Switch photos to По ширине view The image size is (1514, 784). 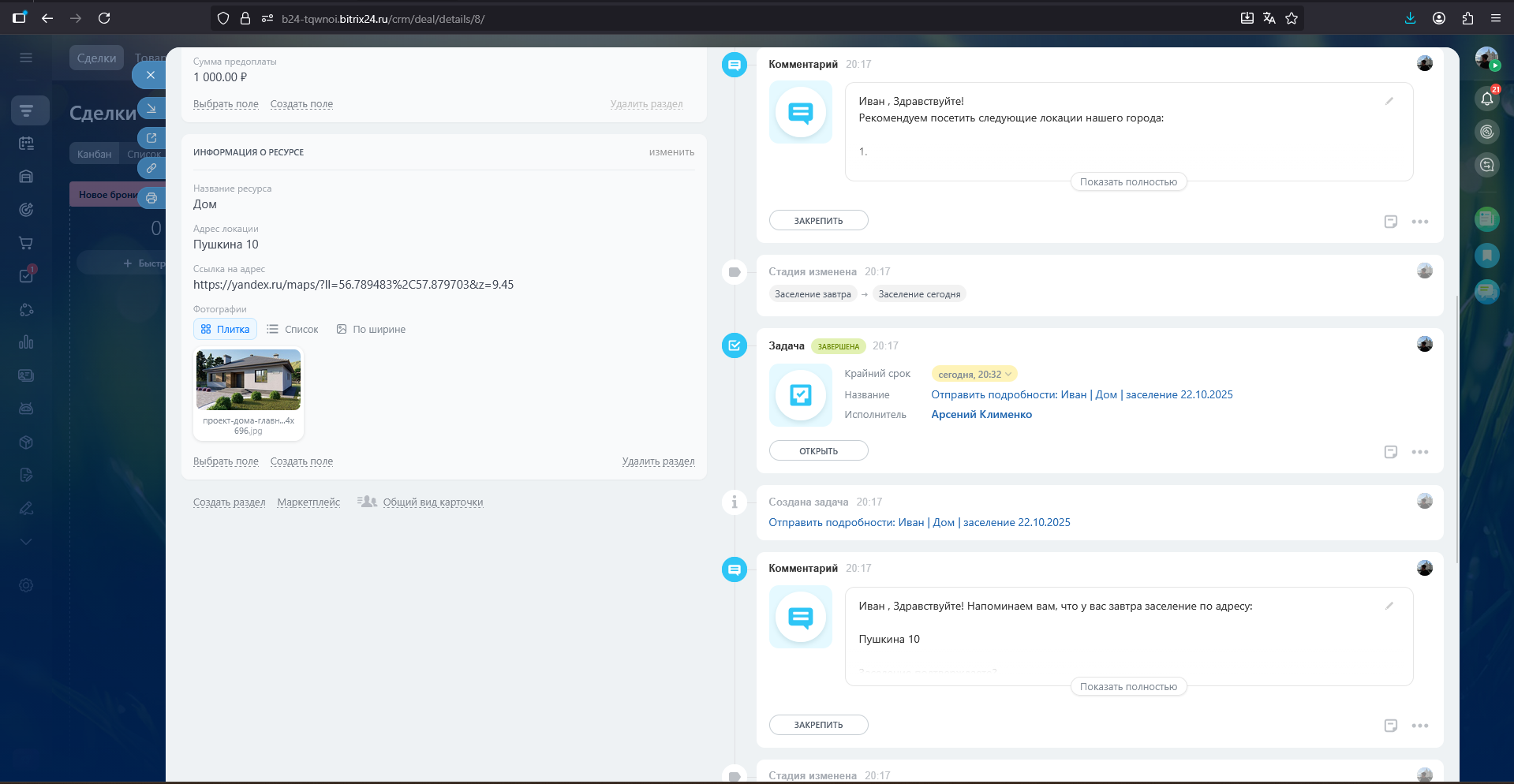(x=371, y=329)
